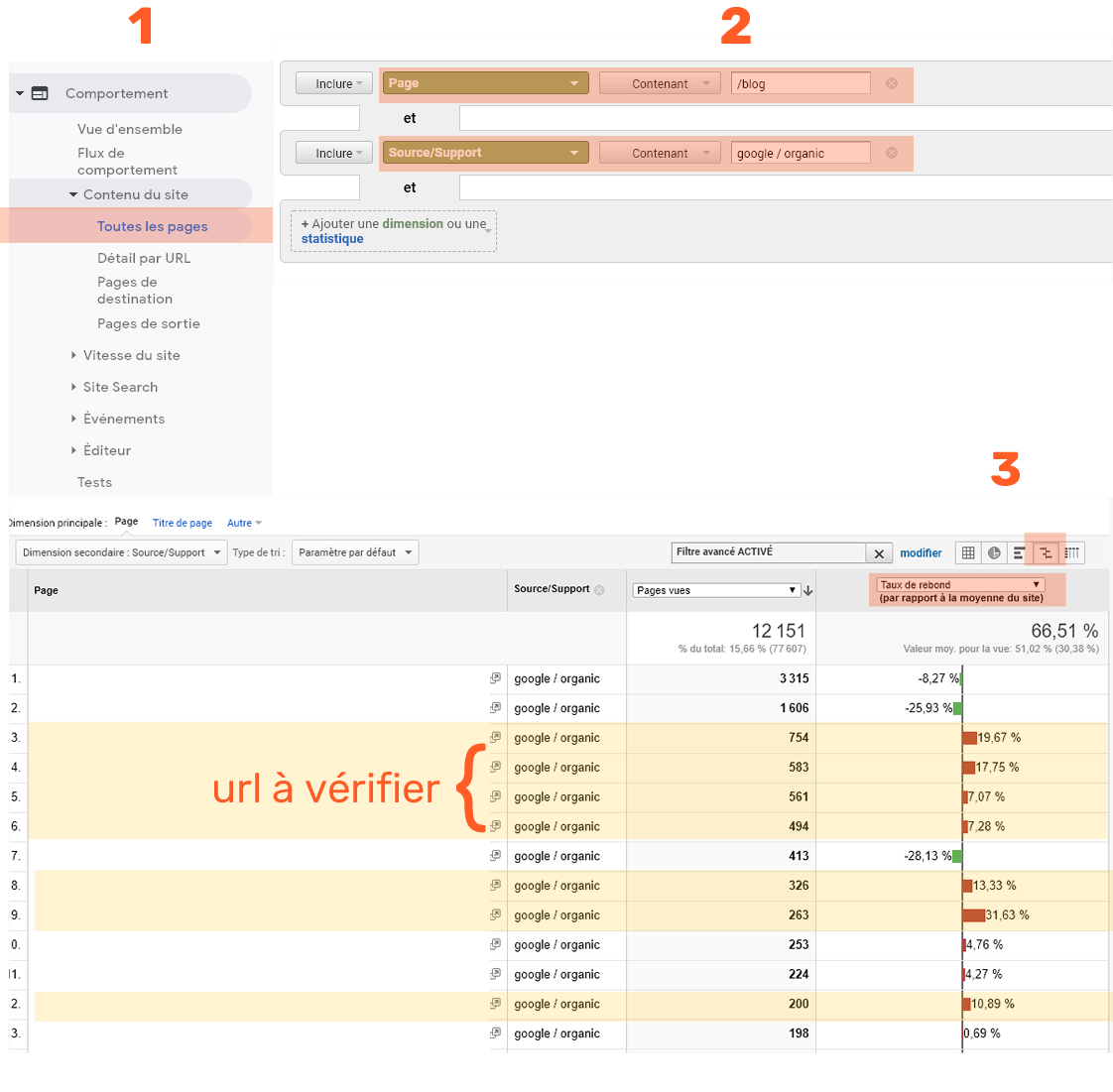Open the Page dimension dropdown in filter
The image size is (1113, 1092).
click(x=485, y=83)
